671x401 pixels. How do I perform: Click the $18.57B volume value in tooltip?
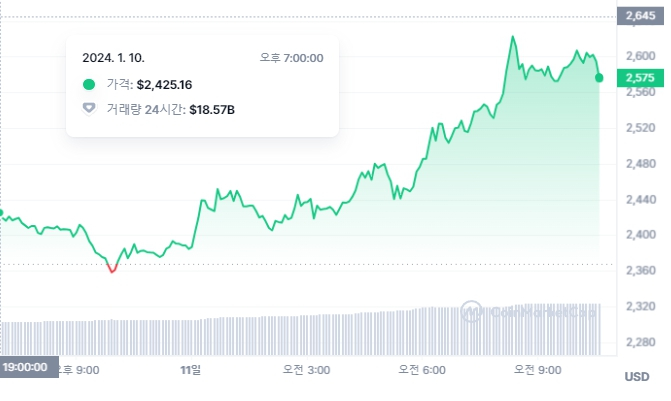(212, 105)
